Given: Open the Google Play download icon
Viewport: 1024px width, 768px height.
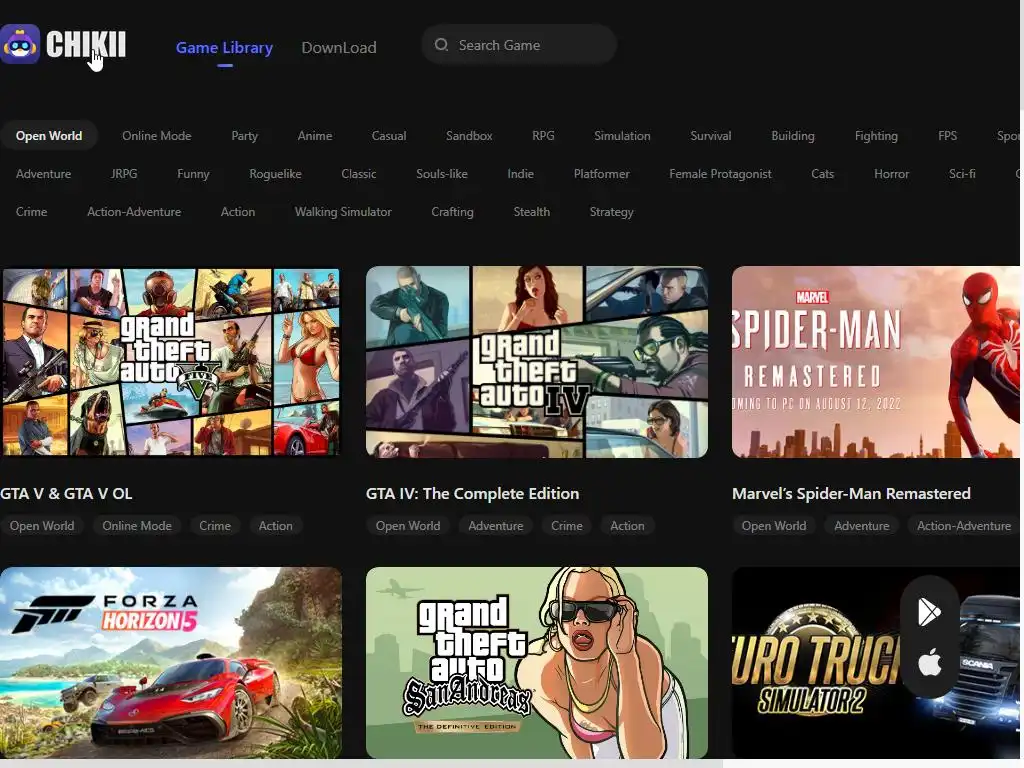Looking at the screenshot, I should 929,612.
